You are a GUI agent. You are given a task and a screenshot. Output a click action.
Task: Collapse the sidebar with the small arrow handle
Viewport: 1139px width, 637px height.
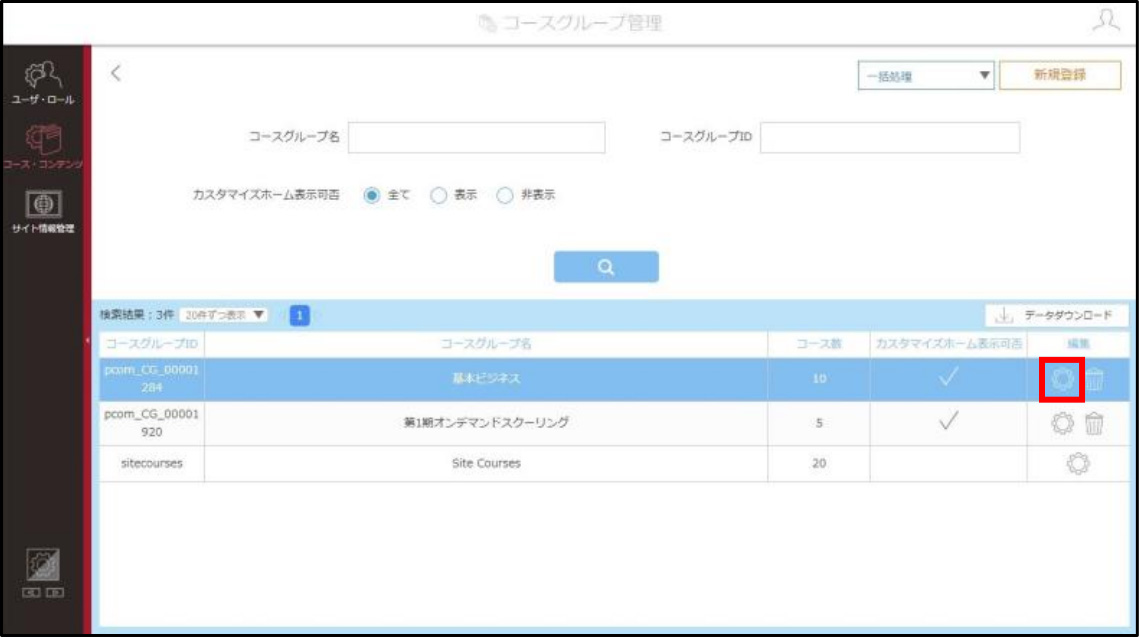87,340
